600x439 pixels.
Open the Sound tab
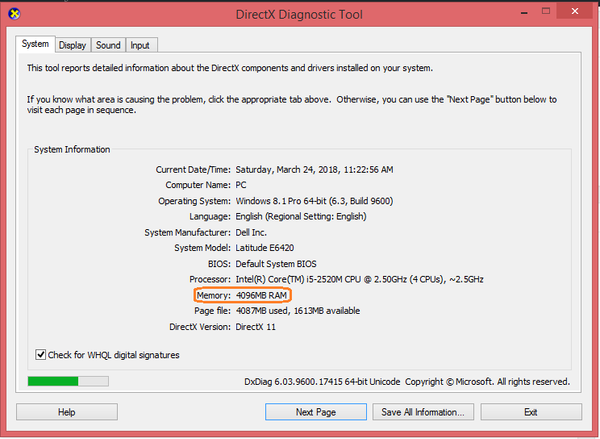(x=108, y=45)
